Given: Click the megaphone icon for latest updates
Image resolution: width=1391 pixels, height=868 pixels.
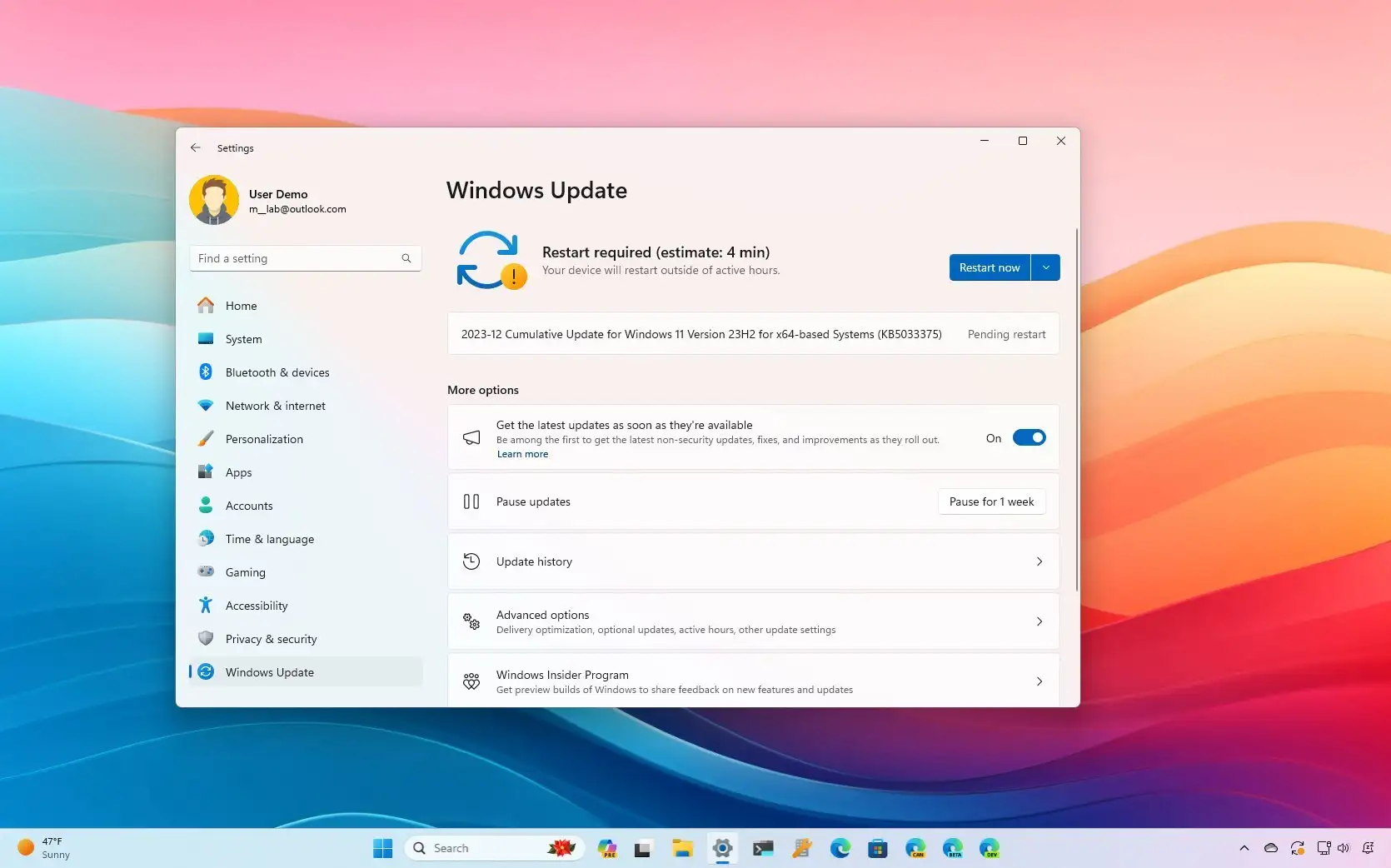Looking at the screenshot, I should pos(471,437).
